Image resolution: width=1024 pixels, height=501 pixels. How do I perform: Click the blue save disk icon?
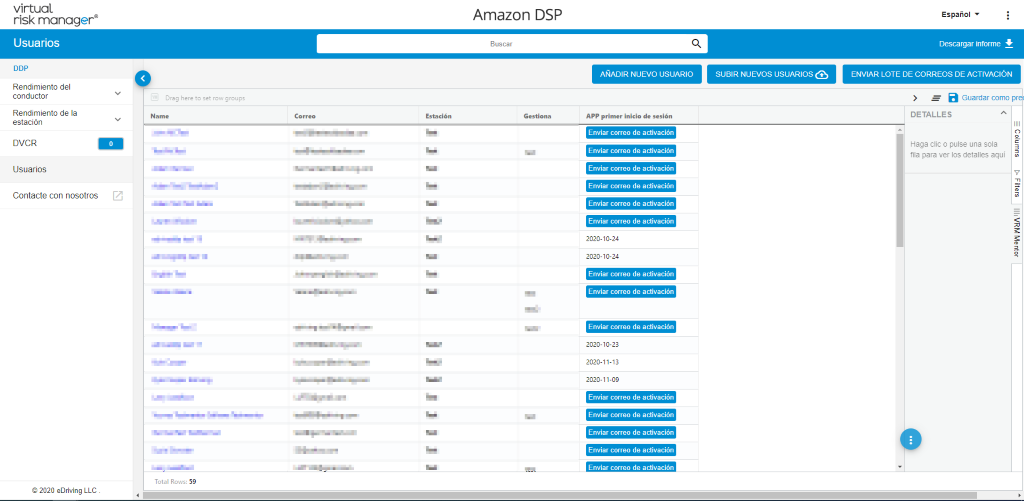[953, 98]
